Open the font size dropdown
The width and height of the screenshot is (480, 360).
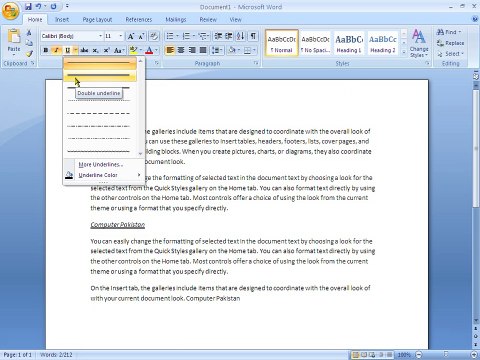[x=121, y=36]
